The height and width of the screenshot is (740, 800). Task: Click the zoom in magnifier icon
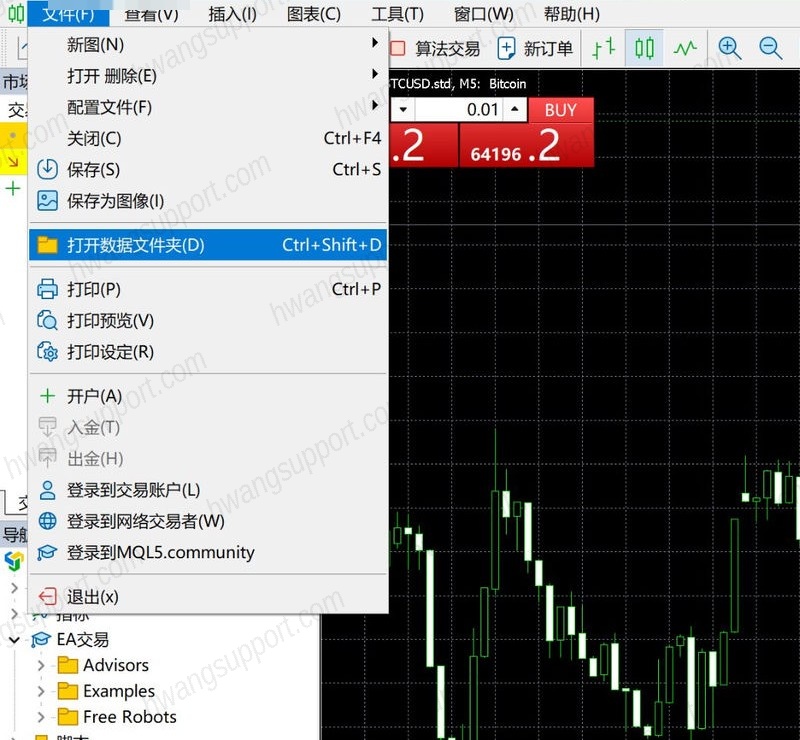coord(729,48)
